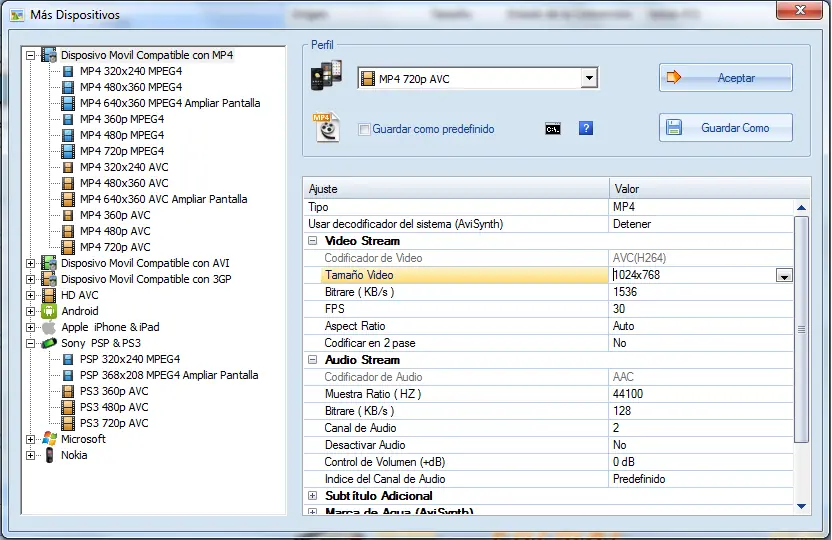Viewport: 832px width, 540px height.
Task: Collapse the Video Stream section
Action: (x=313, y=241)
